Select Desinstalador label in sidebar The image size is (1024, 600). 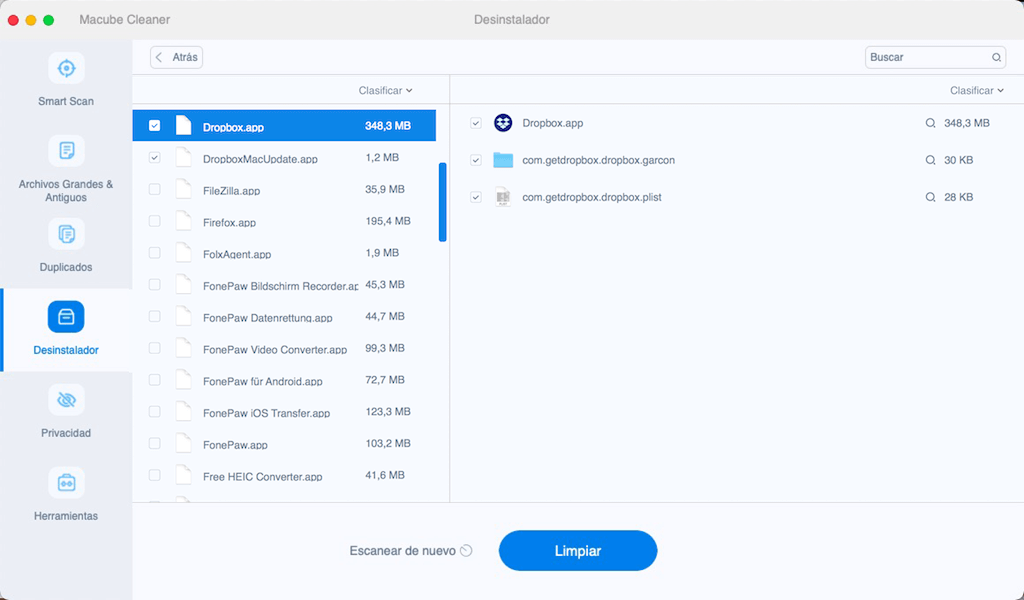tap(66, 350)
